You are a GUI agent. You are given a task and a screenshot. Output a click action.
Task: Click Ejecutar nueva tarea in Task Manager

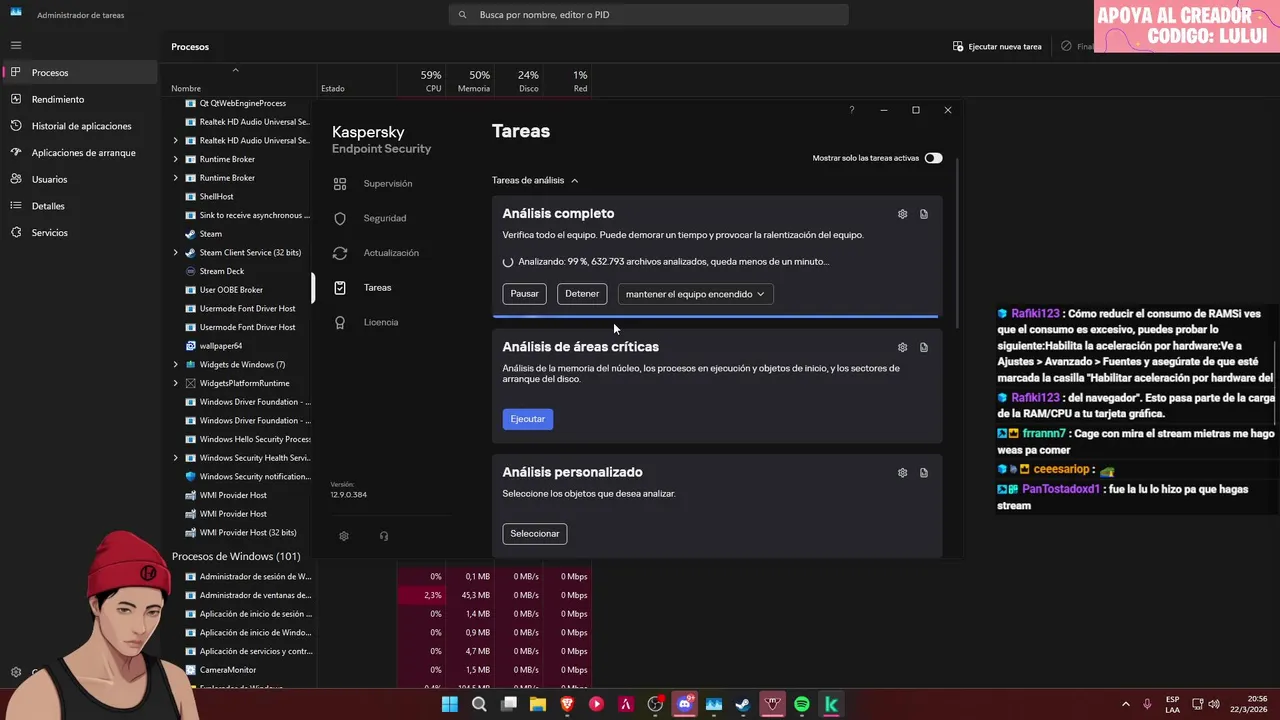coord(998,47)
